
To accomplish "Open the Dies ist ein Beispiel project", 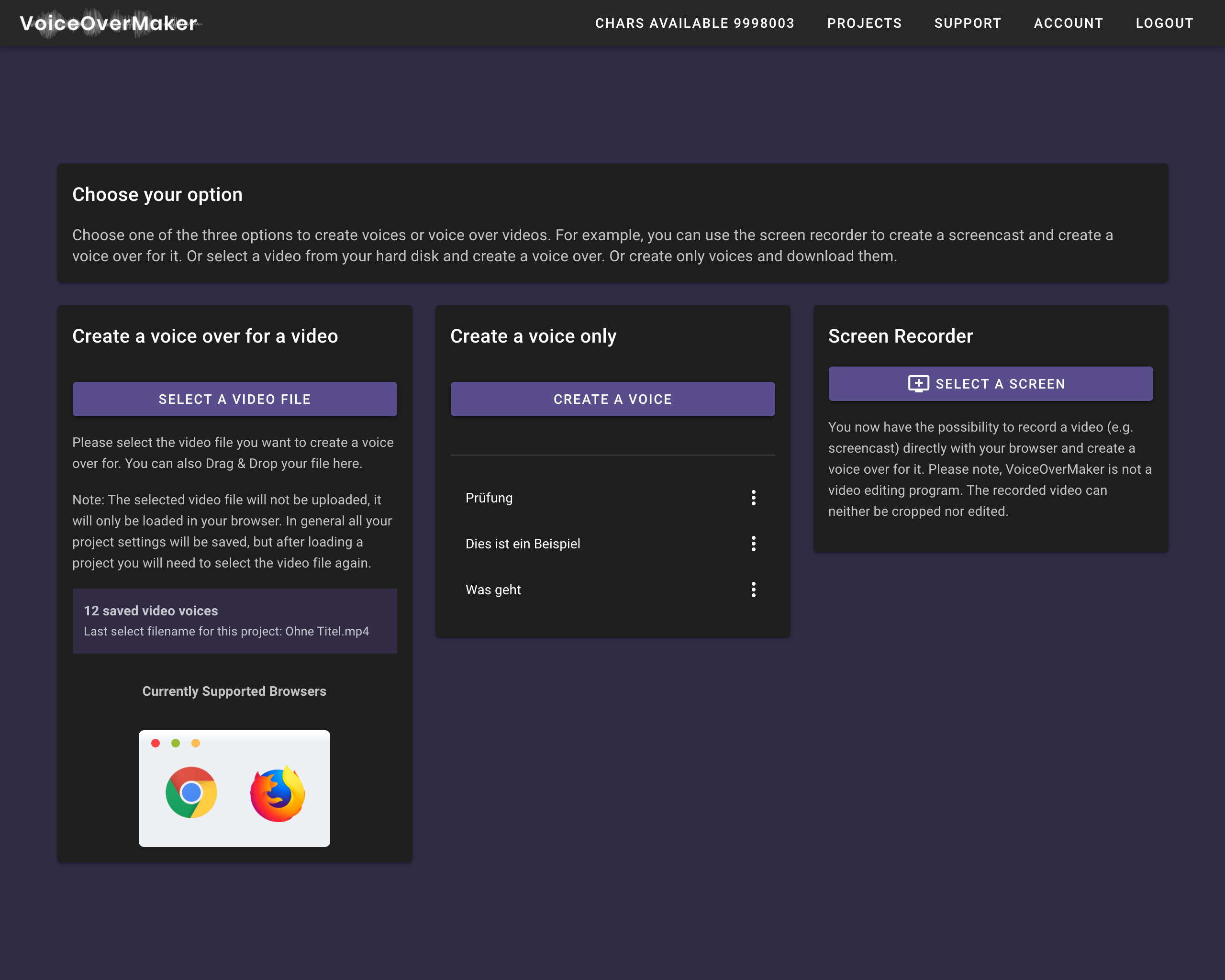I will (523, 544).
